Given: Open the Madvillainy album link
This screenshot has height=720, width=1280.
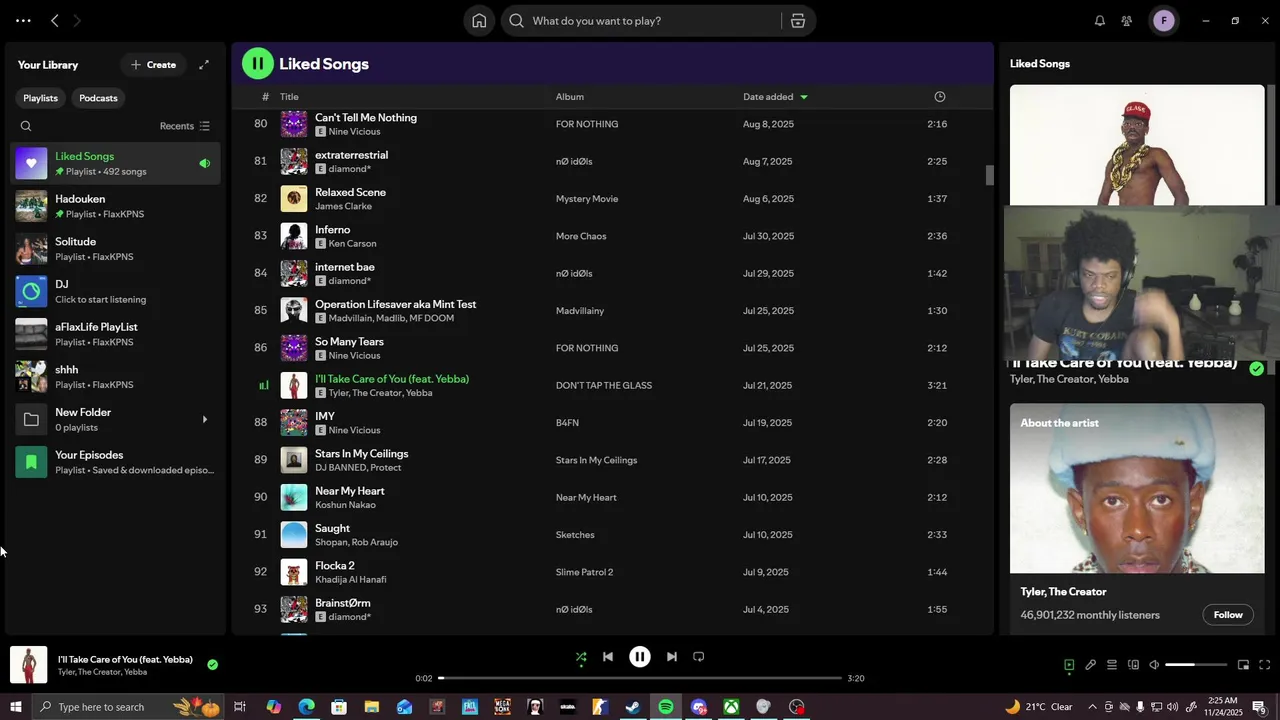Looking at the screenshot, I should 580,311.
